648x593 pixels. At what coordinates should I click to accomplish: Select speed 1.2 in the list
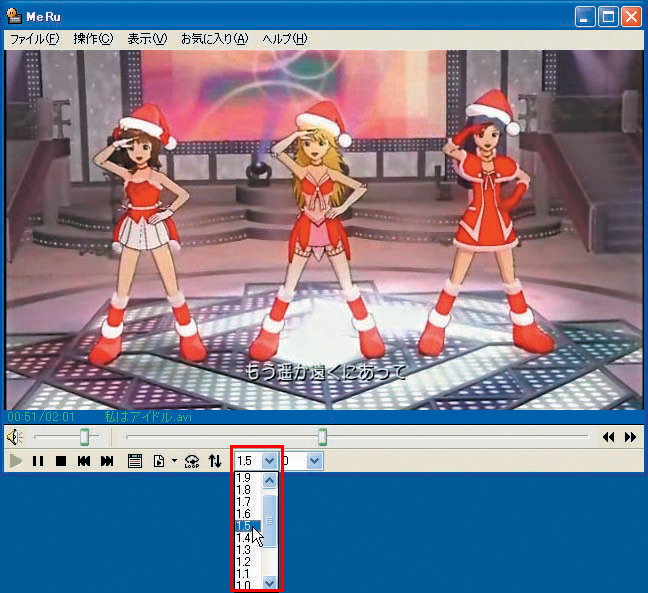coord(248,562)
